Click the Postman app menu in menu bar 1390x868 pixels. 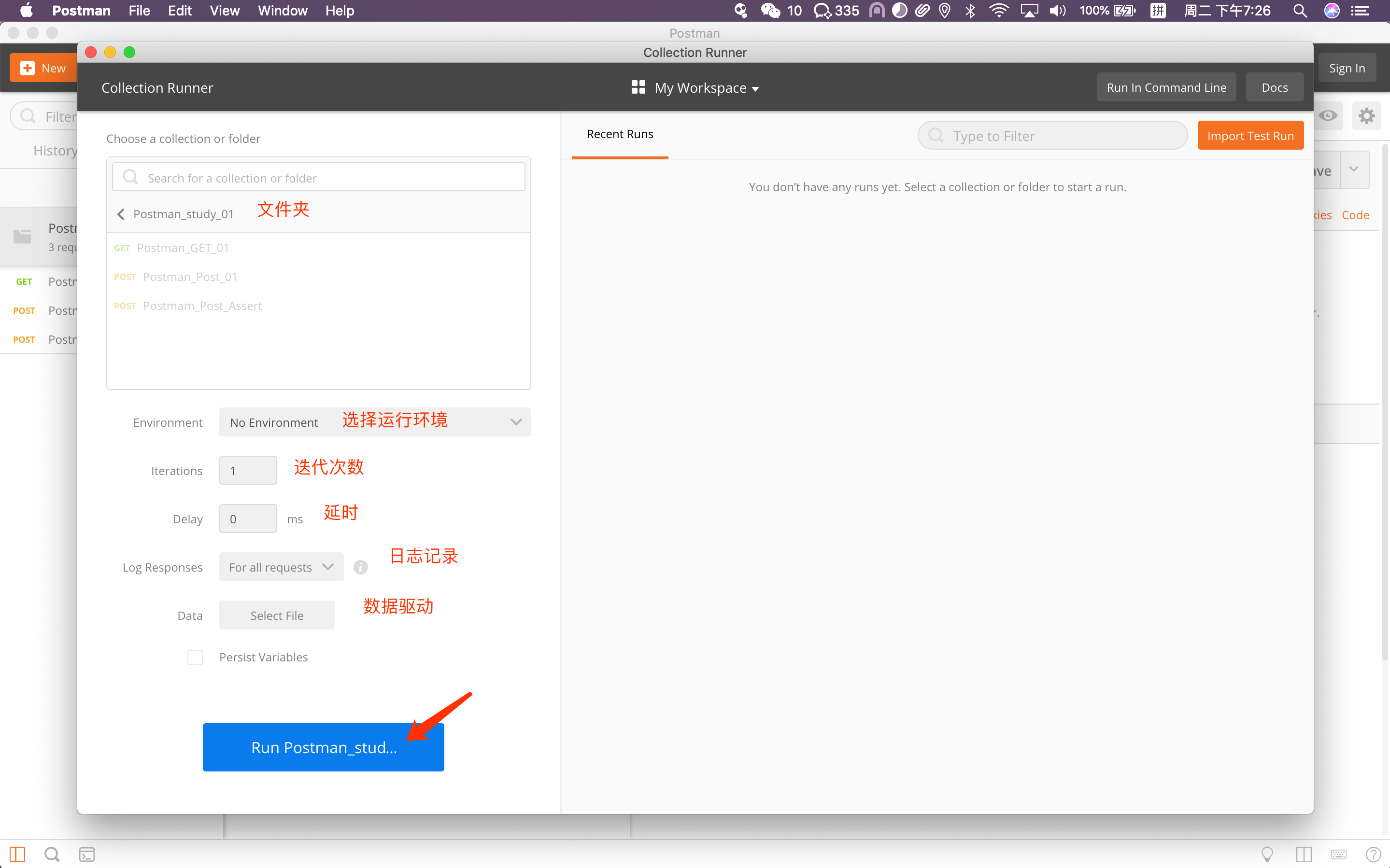point(81,10)
